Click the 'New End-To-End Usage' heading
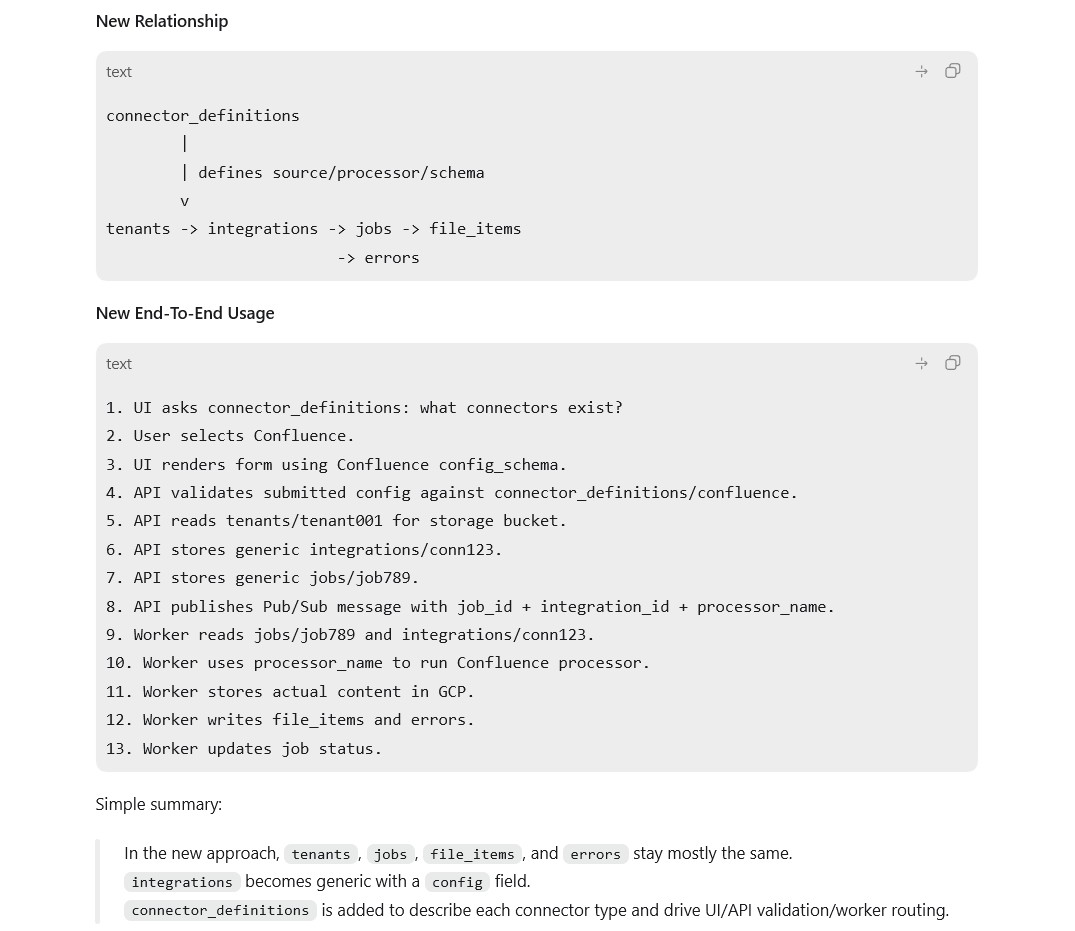Viewport: 1075px width, 931px height. (185, 313)
